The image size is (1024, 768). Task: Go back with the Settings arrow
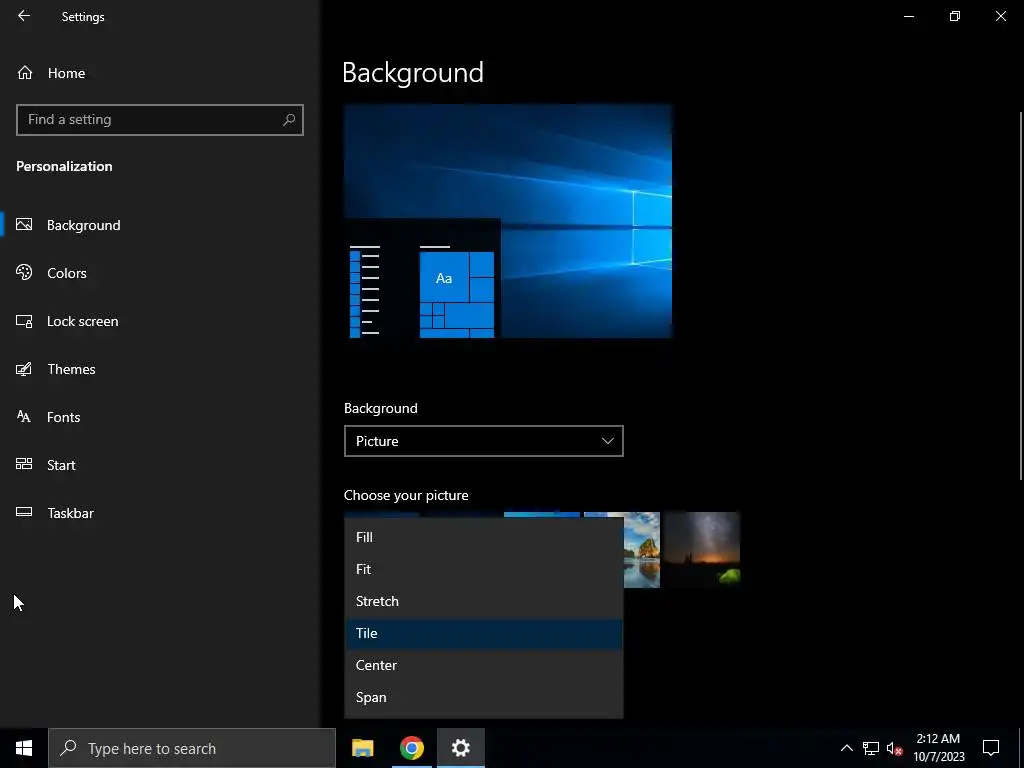[24, 16]
